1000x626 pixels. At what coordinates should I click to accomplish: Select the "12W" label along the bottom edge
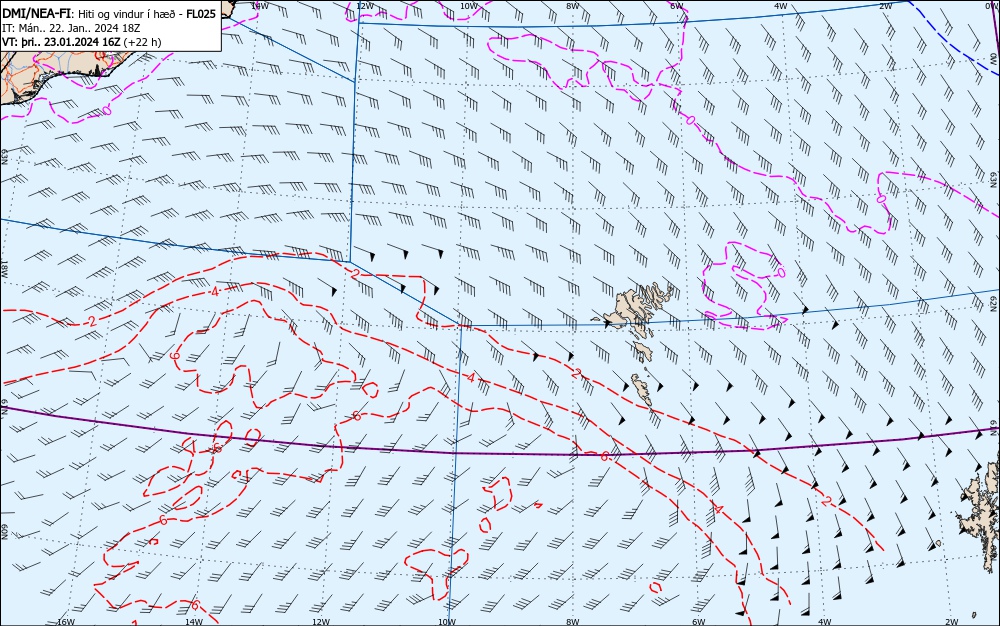pyautogui.click(x=321, y=622)
